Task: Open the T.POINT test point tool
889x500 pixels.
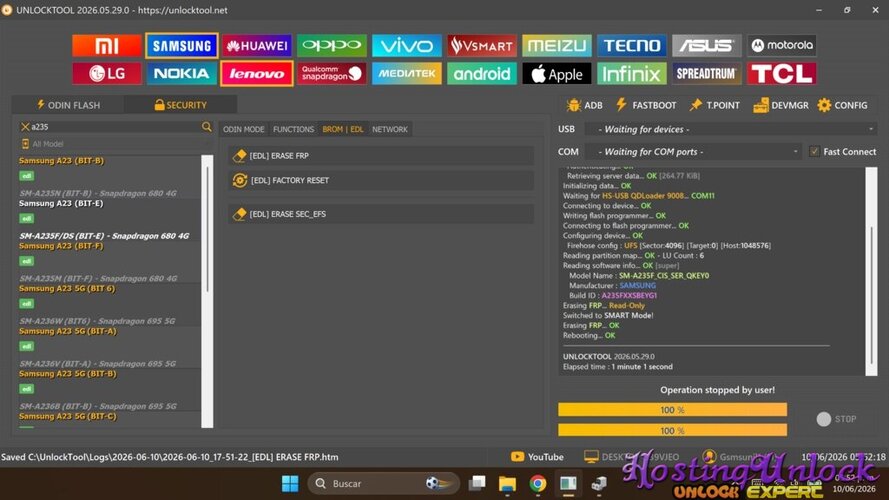Action: pyautogui.click(x=714, y=105)
